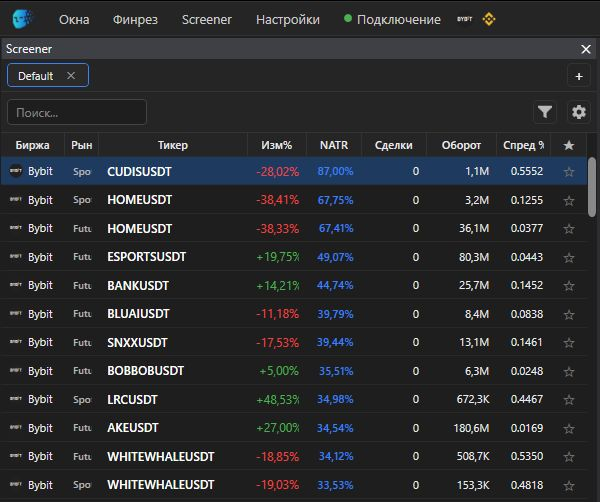Viewport: 600px width, 502px height.
Task: Toggle favorite star for CUDISUSDT
Action: point(569,171)
